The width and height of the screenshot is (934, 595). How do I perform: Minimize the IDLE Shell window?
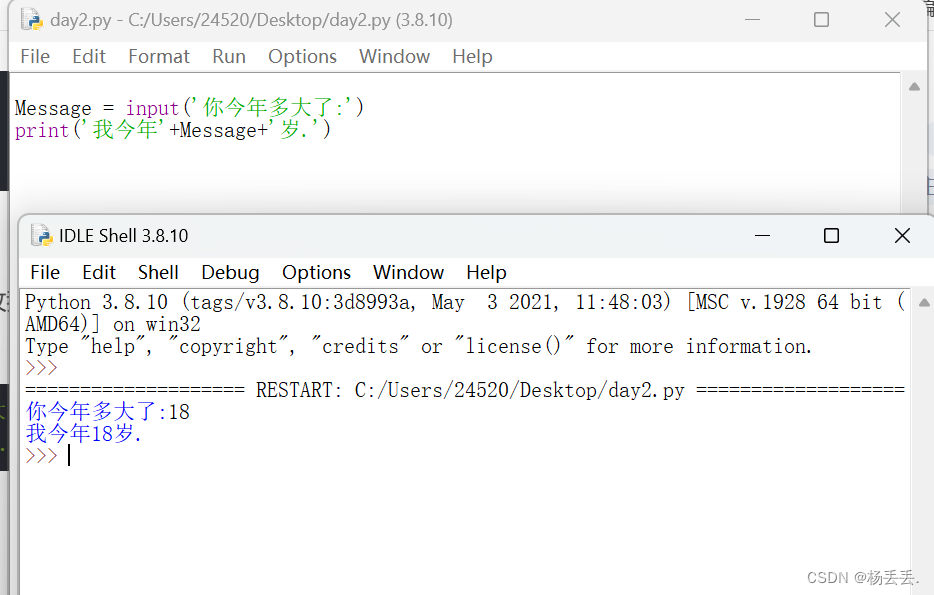pyautogui.click(x=762, y=236)
